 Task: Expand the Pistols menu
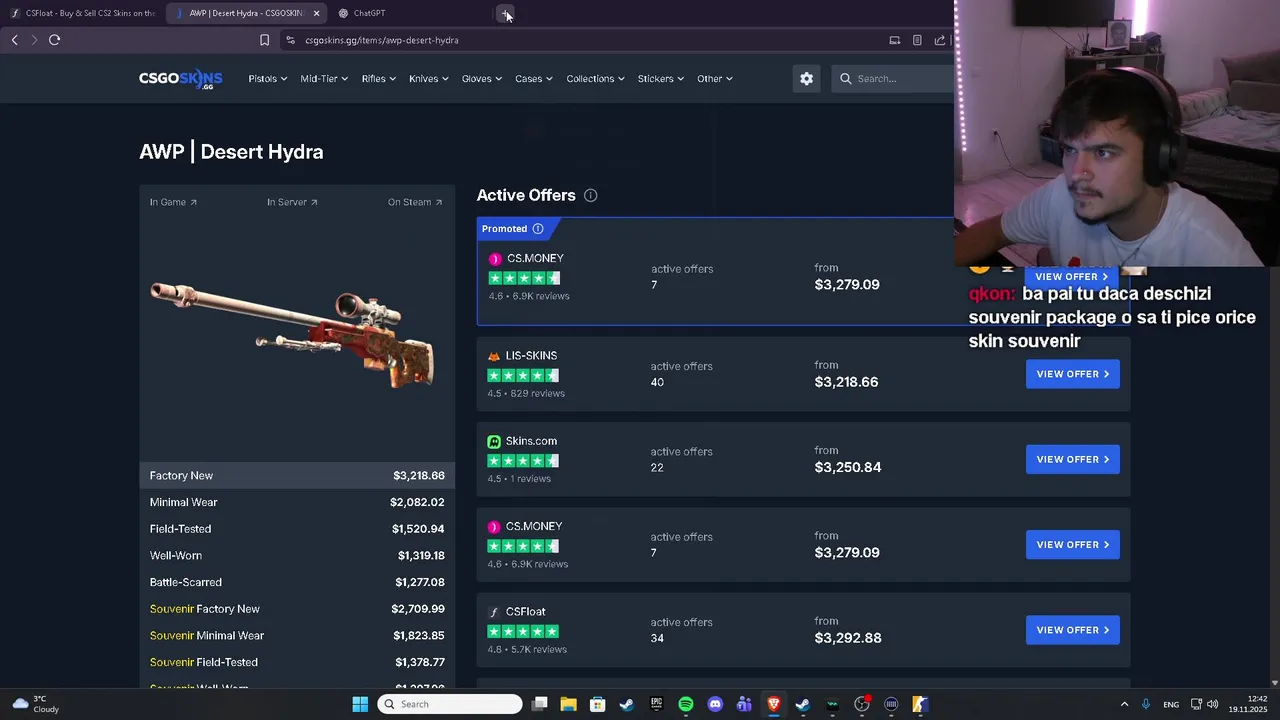point(268,79)
